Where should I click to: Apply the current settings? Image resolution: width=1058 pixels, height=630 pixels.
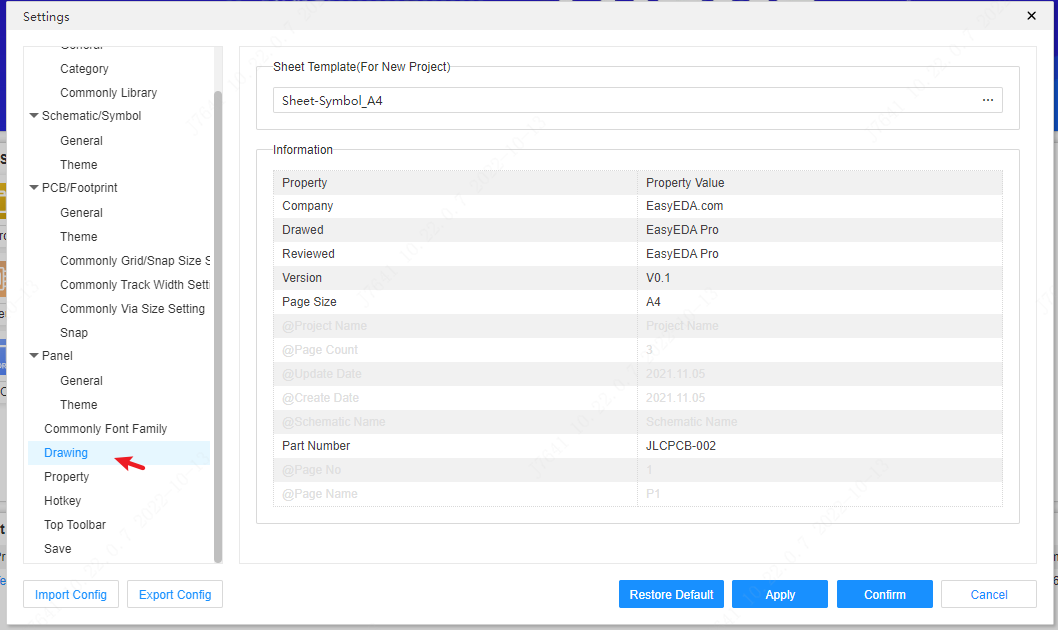point(780,594)
